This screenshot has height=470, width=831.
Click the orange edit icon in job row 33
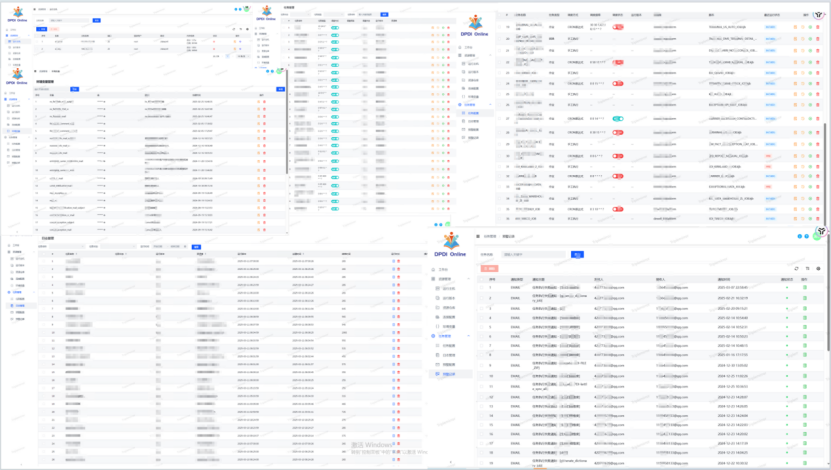tap(795, 187)
